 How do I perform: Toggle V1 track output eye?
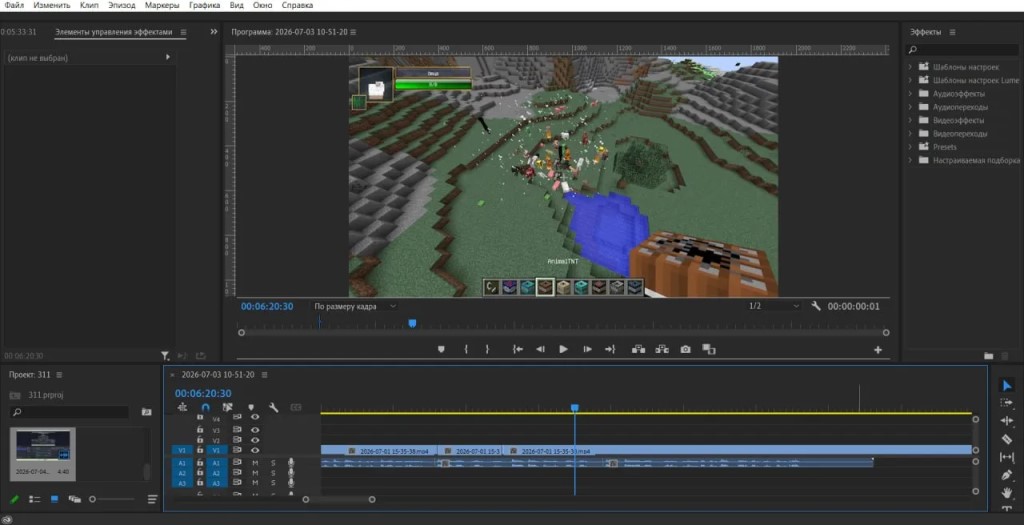(255, 450)
